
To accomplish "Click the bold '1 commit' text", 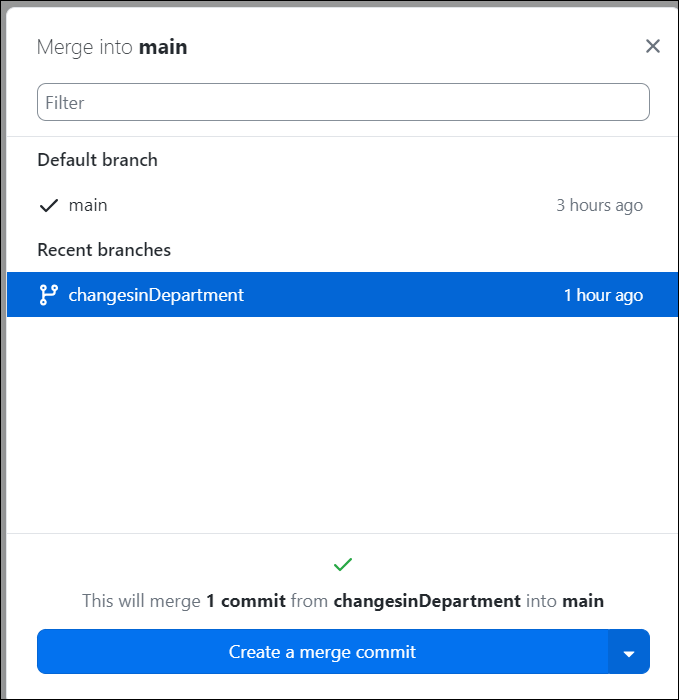I will [x=246, y=601].
